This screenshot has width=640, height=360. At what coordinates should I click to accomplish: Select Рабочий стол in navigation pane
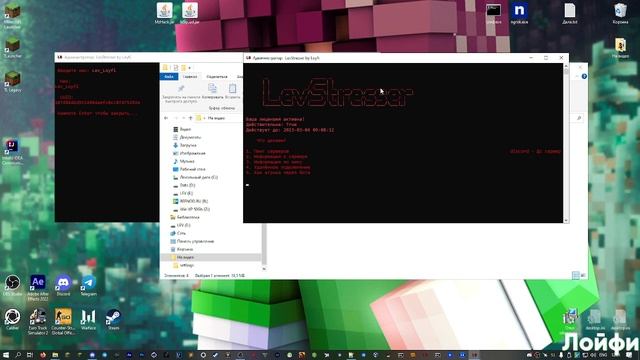coord(192,169)
